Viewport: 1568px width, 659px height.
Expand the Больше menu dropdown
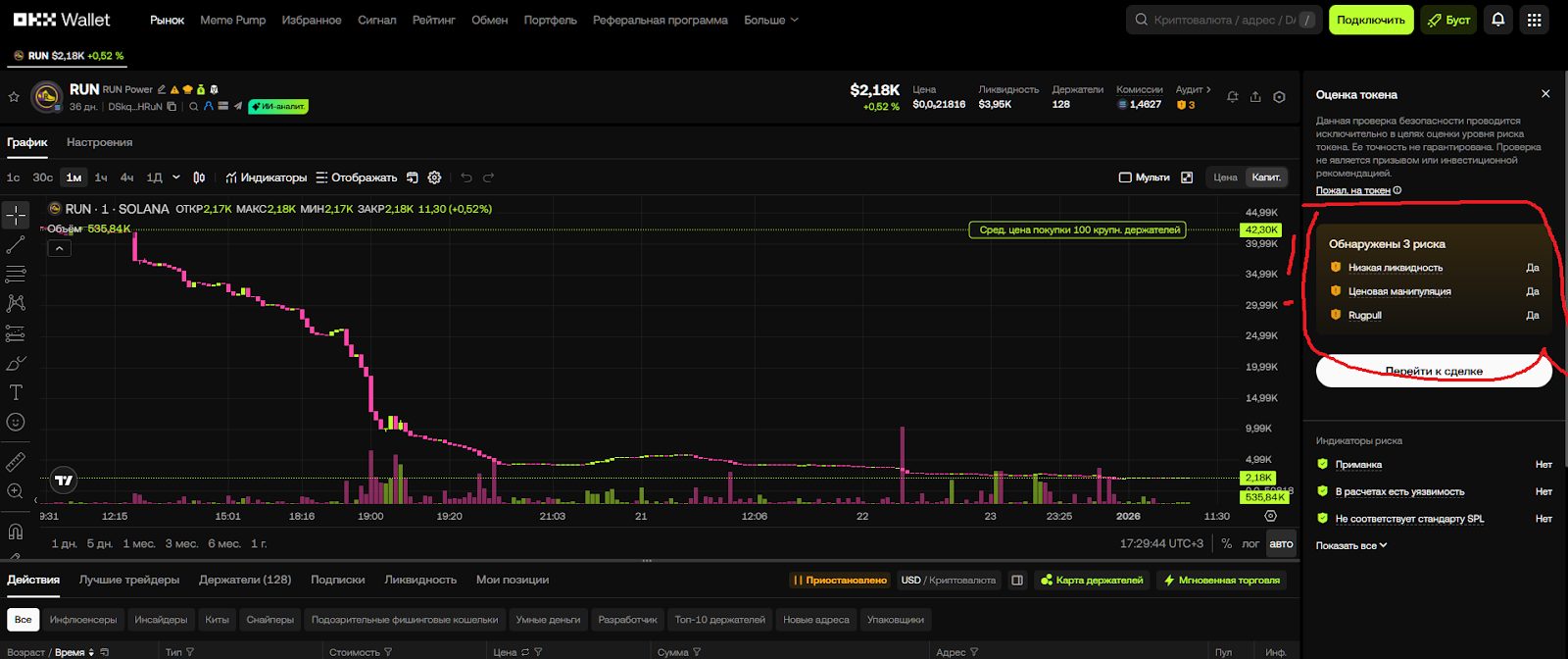point(771,20)
